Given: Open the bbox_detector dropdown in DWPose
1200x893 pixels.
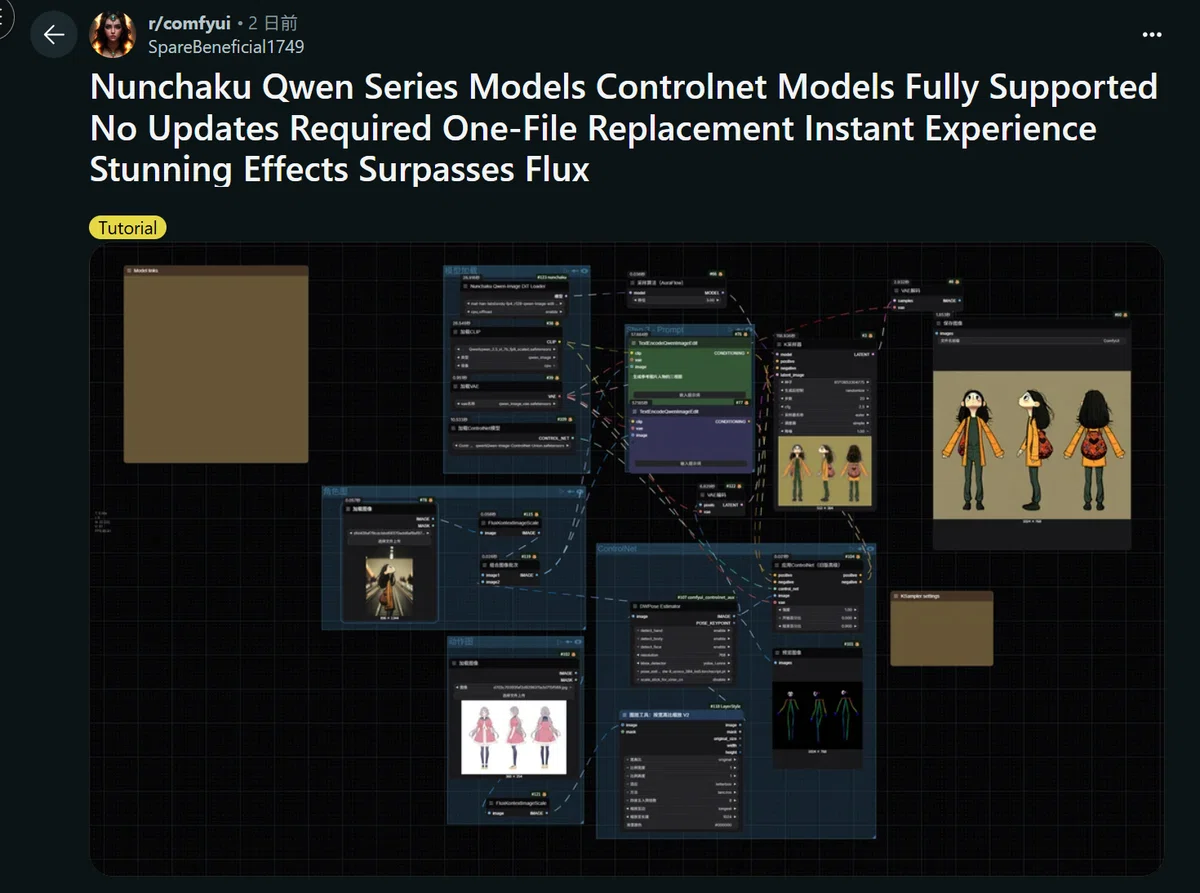Looking at the screenshot, I should click(x=685, y=663).
